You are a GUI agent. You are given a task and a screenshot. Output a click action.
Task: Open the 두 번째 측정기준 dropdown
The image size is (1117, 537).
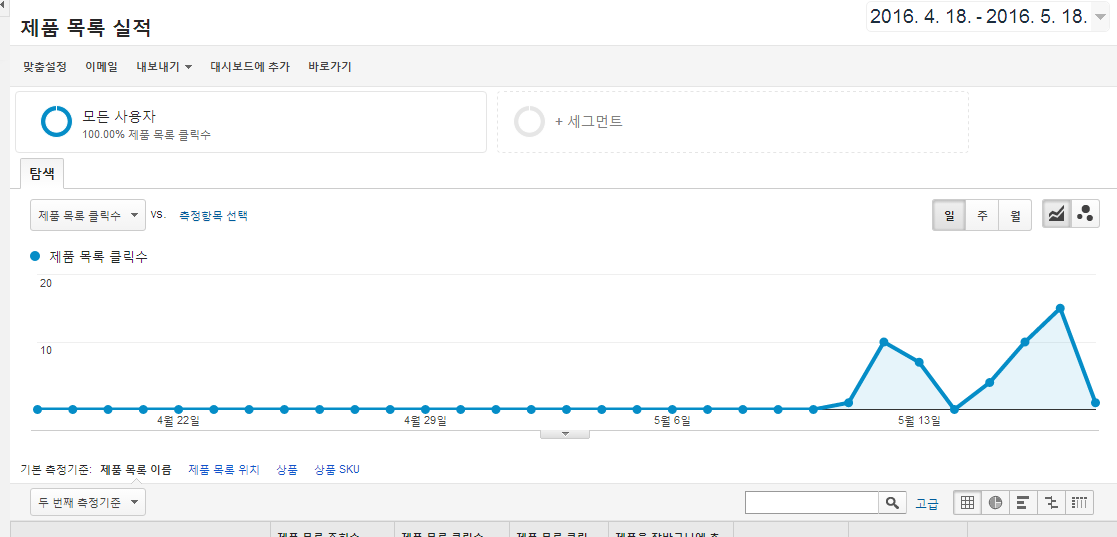88,502
